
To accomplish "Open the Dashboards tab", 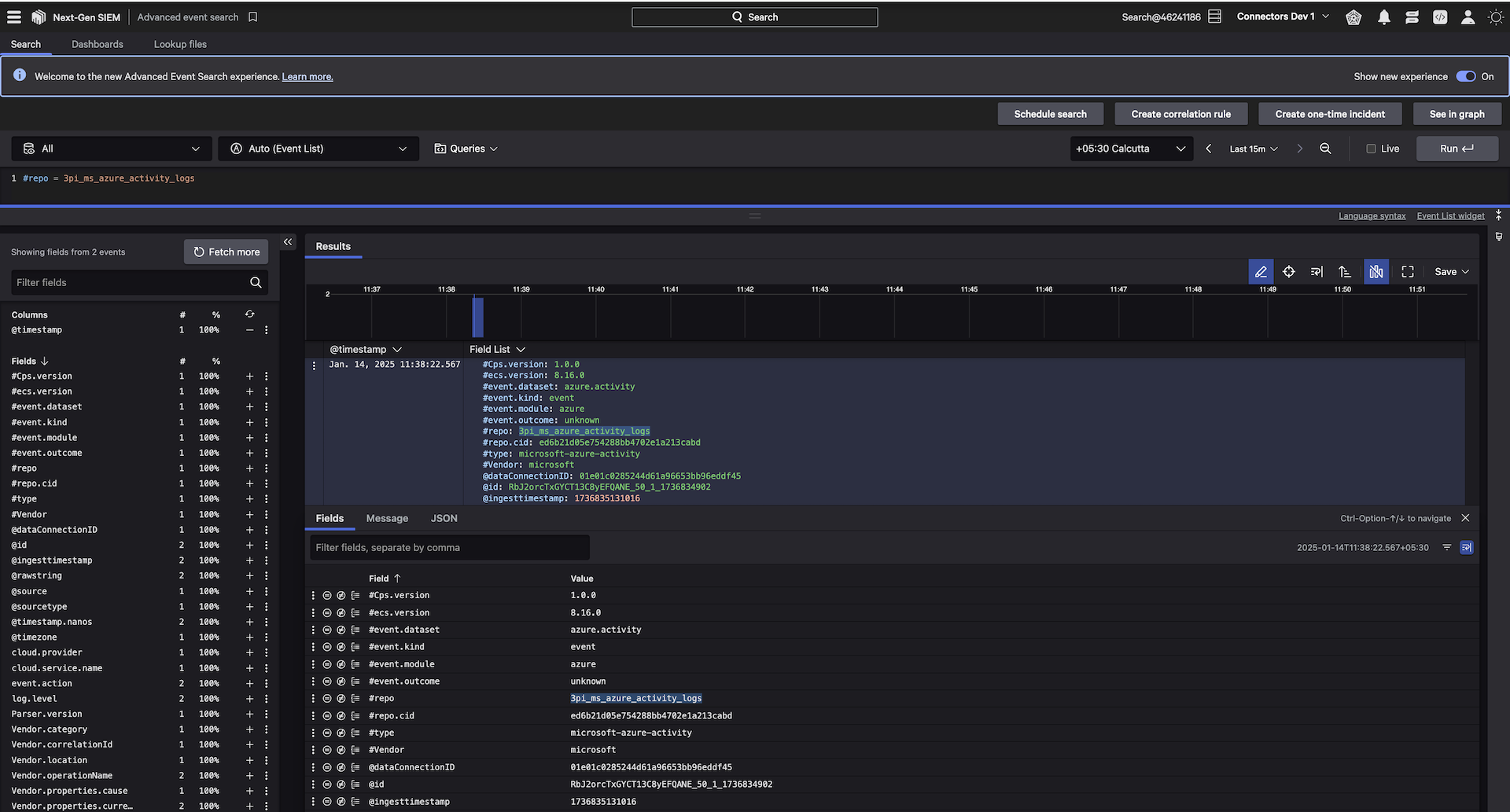I will 98,44.
